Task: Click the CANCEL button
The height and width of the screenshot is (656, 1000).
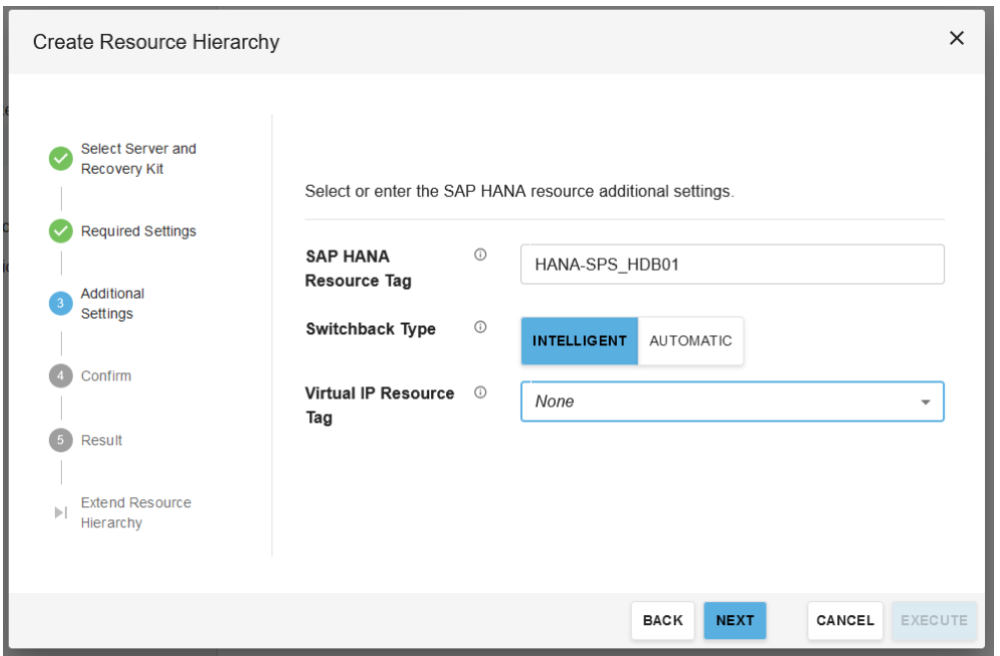Action: tap(845, 620)
